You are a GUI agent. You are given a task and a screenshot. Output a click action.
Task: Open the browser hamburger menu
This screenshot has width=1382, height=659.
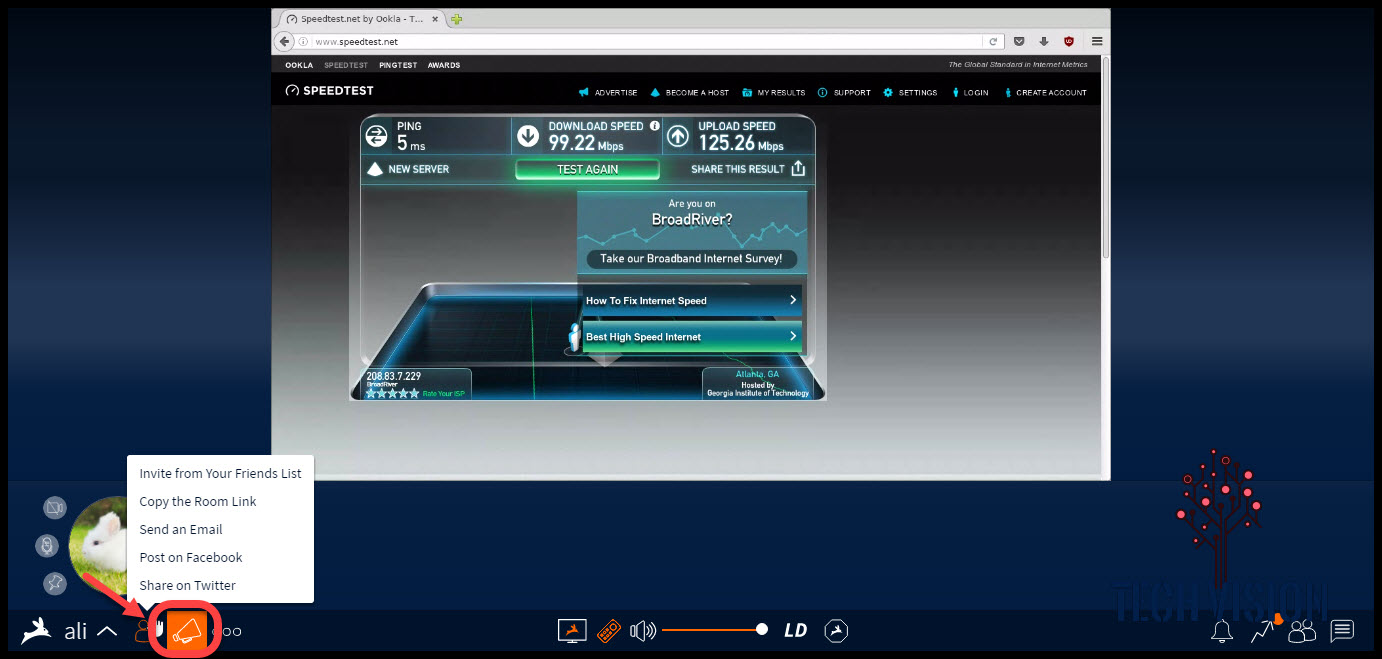point(1097,42)
